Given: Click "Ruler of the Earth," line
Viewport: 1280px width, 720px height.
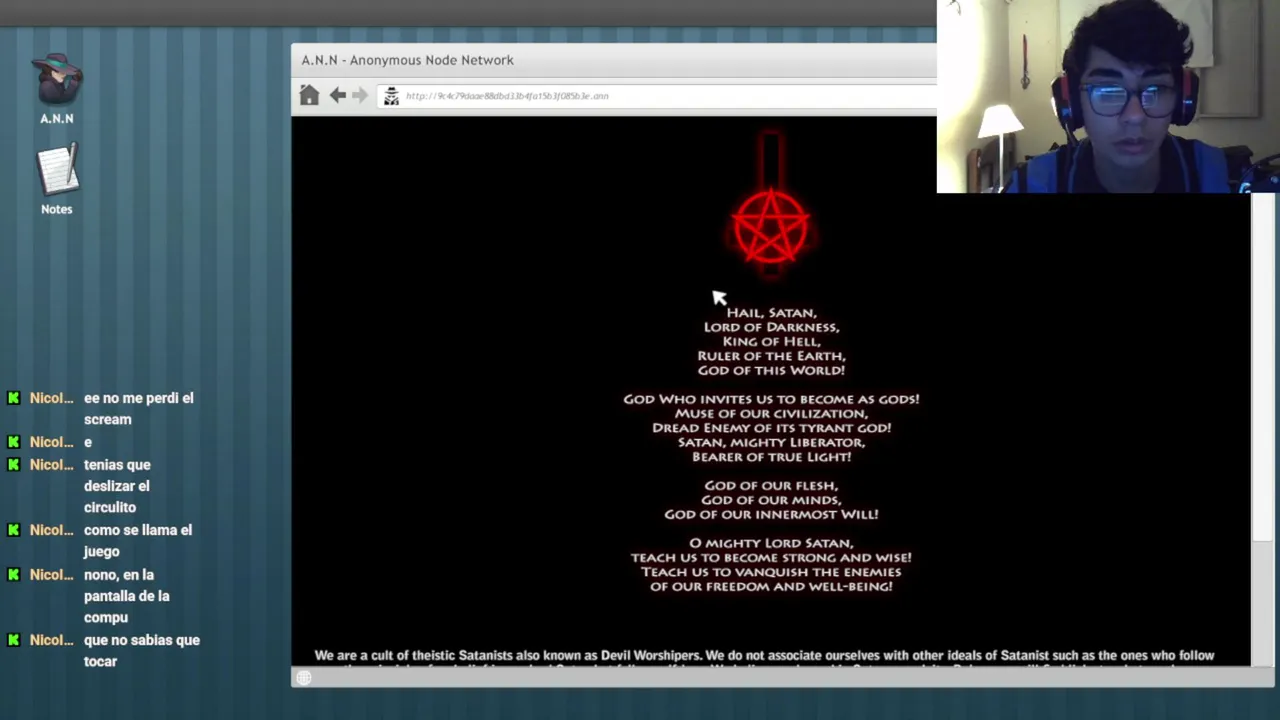Looking at the screenshot, I should (771, 356).
